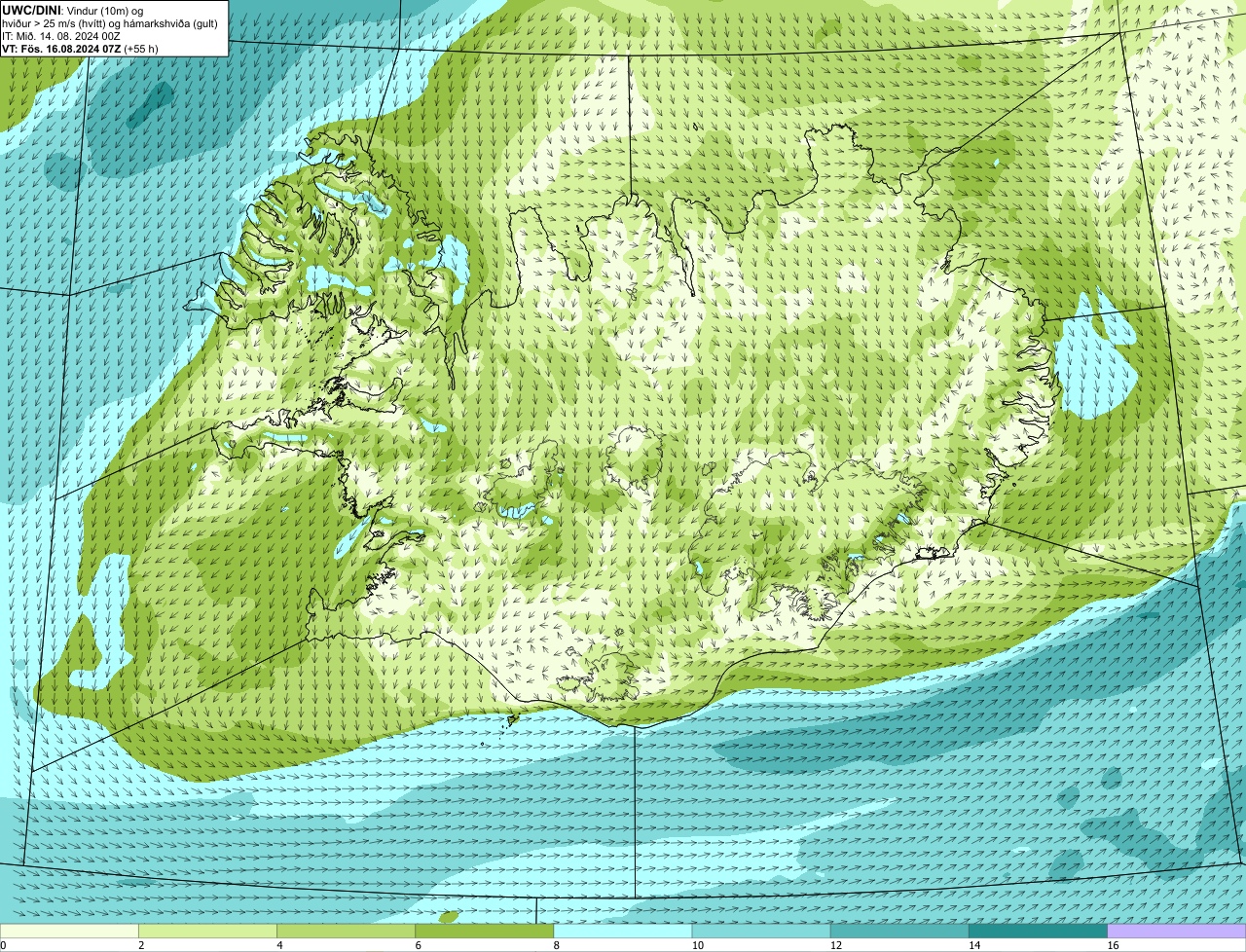
Task: Click the legend scale label '16'
Action: [1113, 945]
